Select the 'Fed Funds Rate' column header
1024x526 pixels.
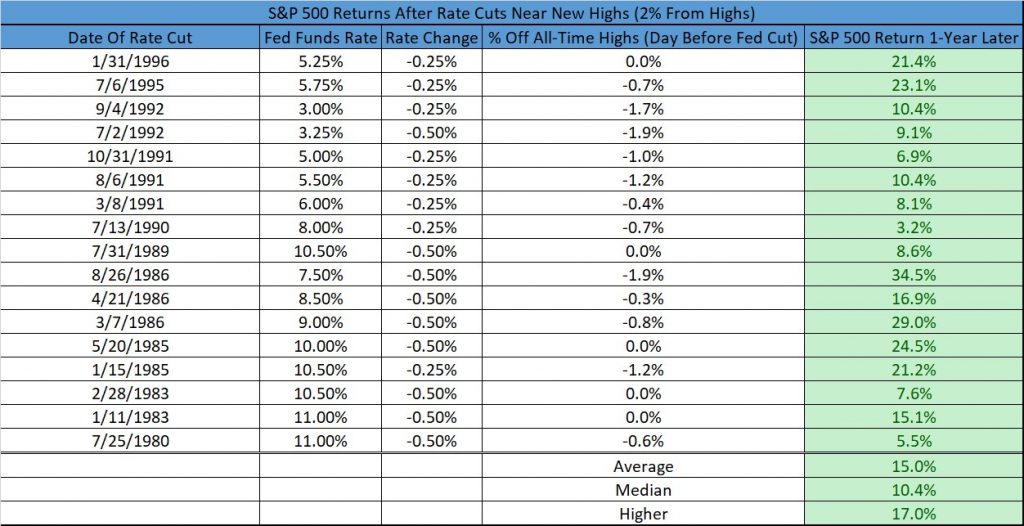tap(321, 38)
